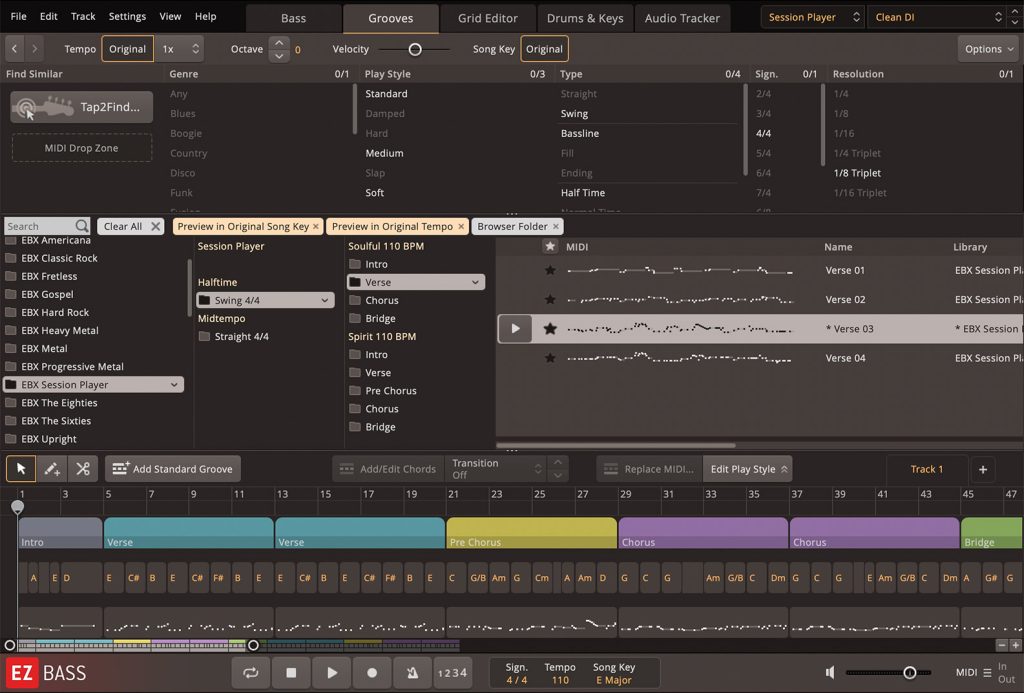
Task: Adjust the Velocity slider
Action: coord(414,48)
